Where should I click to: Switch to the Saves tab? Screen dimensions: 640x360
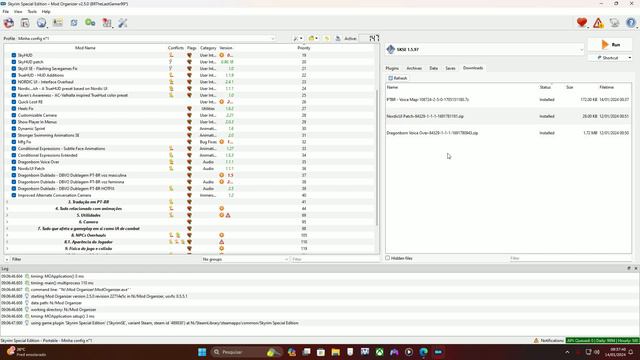(450, 68)
